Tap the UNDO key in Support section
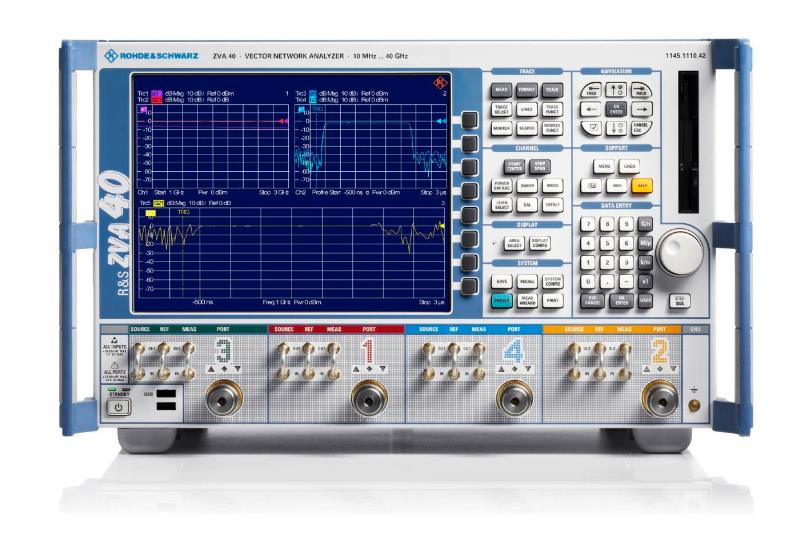Image resolution: width=807 pixels, height=560 pixels. click(629, 167)
